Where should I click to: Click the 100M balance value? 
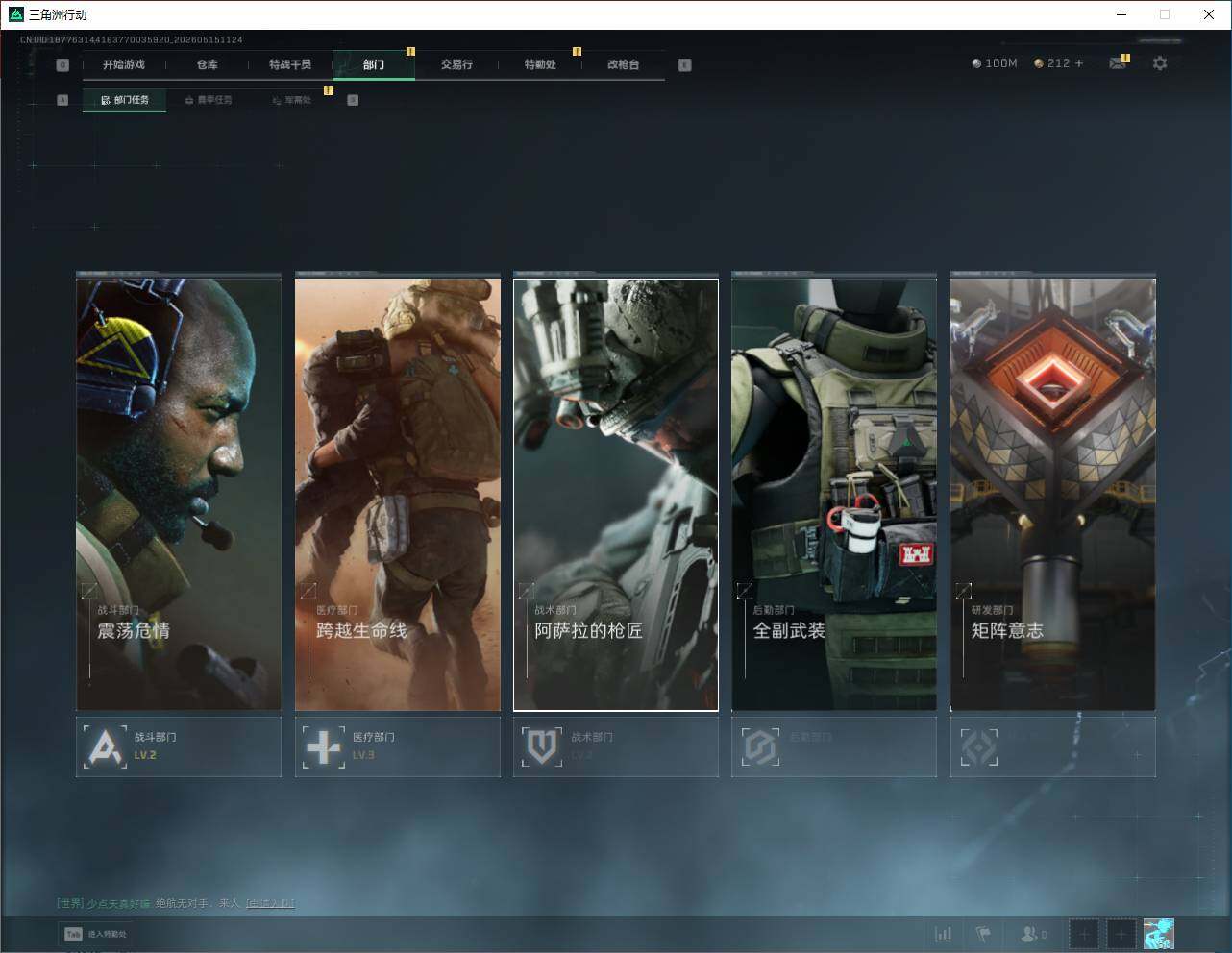coord(1001,63)
